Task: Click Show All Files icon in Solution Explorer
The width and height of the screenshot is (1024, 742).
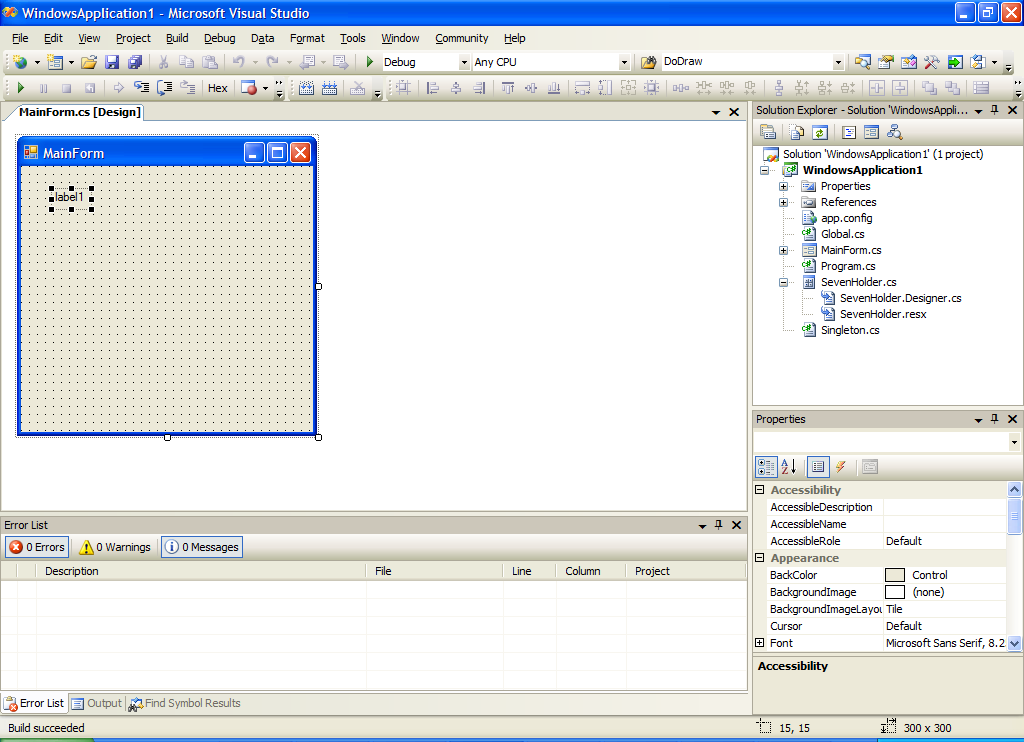Action: pyautogui.click(x=797, y=133)
